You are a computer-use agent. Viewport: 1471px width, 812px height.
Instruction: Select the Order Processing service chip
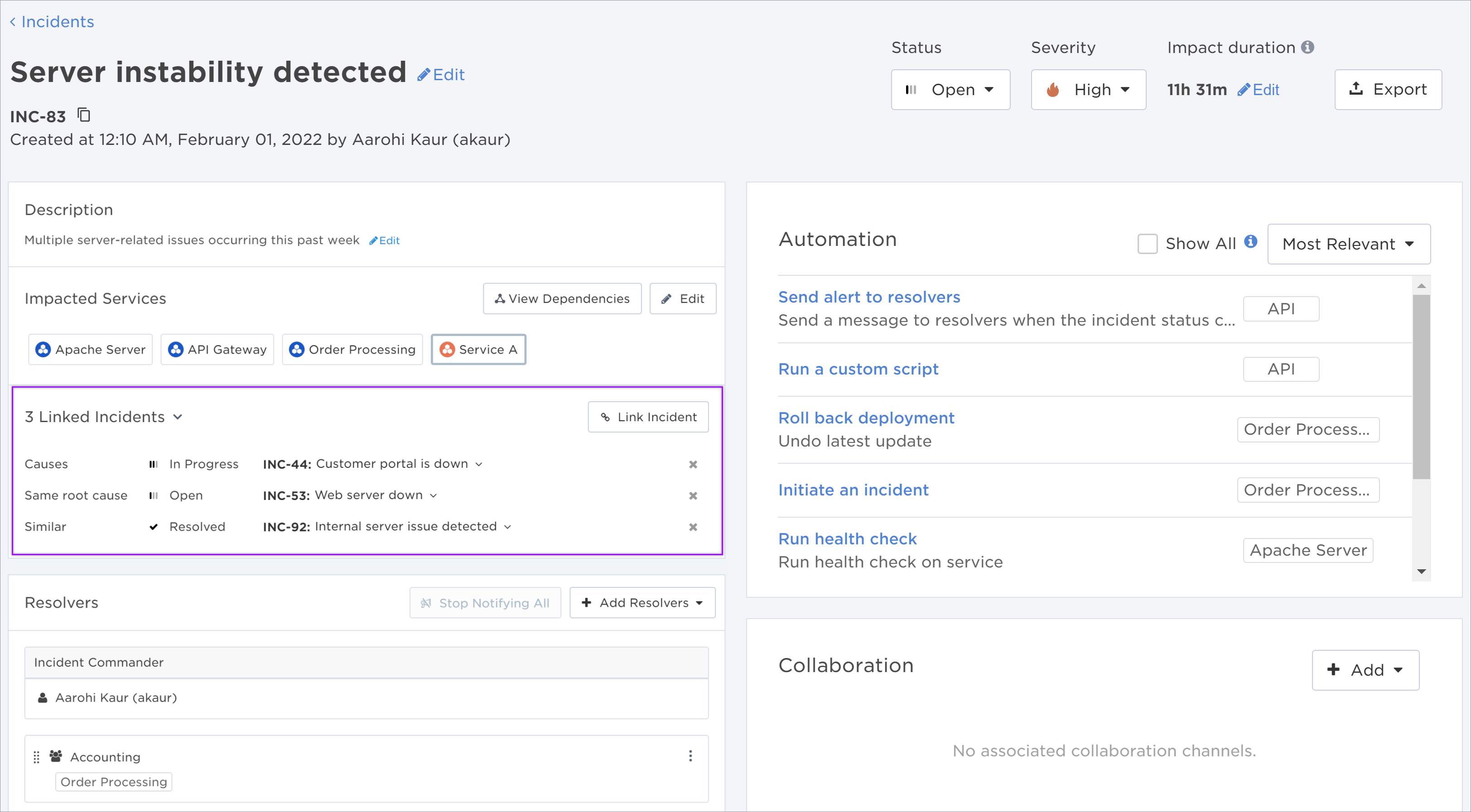(352, 350)
